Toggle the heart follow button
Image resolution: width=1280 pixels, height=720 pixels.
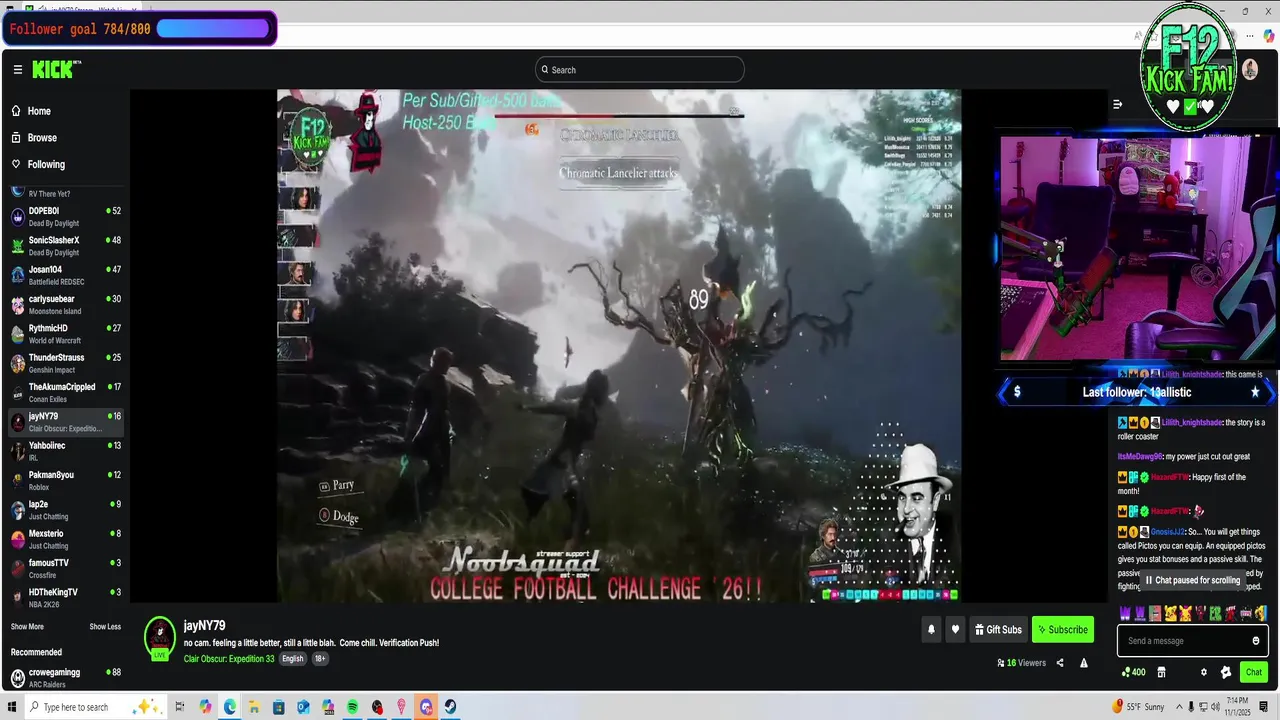955,630
